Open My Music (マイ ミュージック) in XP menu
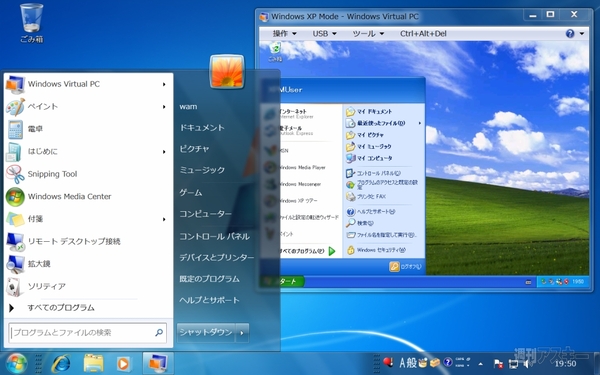The width and height of the screenshot is (600, 375). coord(369,147)
